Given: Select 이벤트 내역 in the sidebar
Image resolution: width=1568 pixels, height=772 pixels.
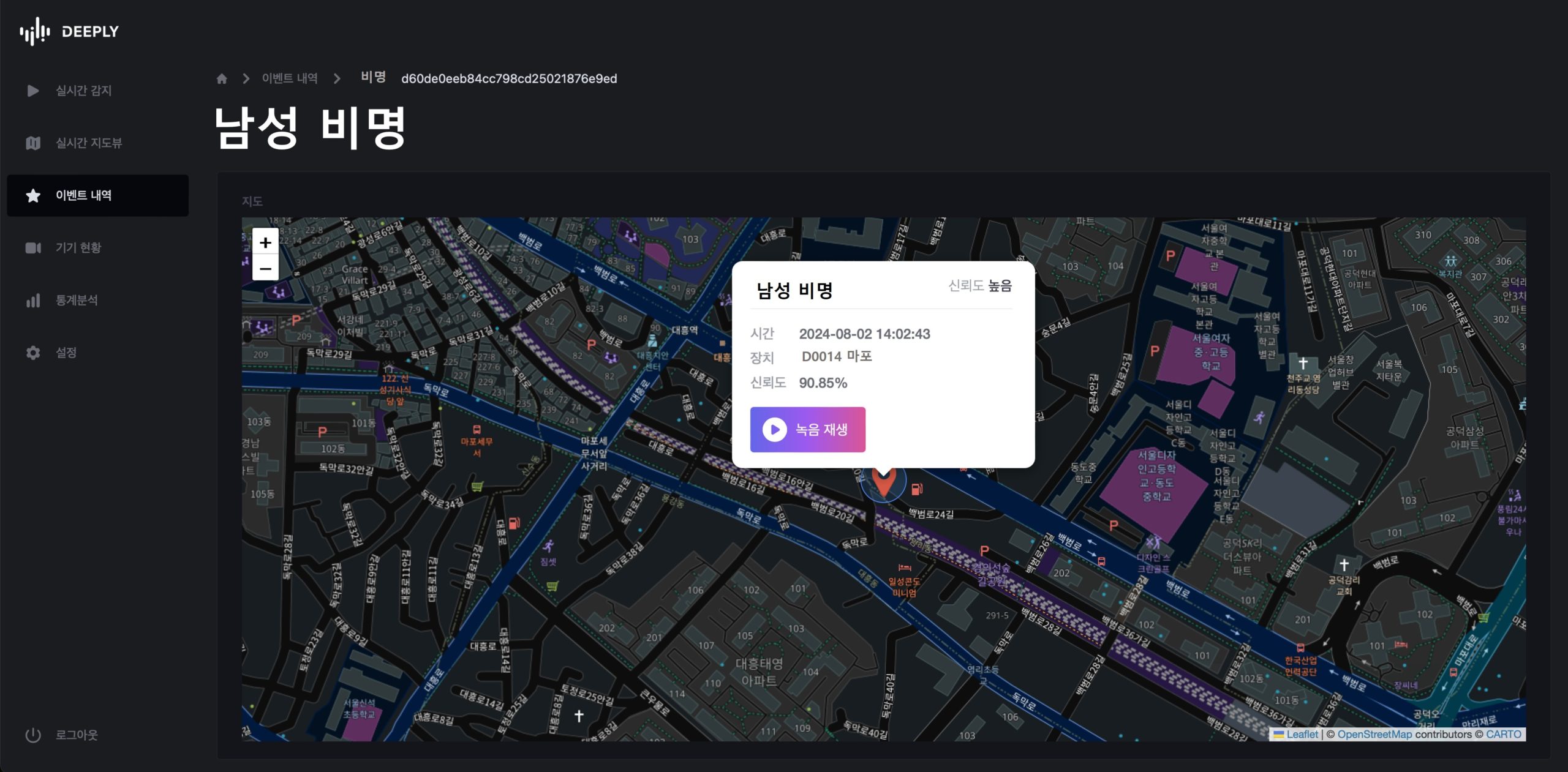Looking at the screenshot, I should click(83, 195).
